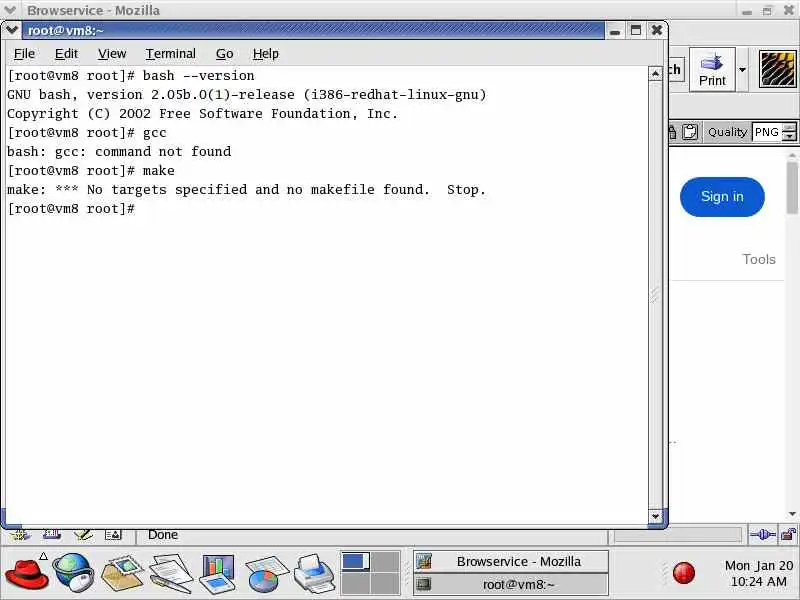
Task: Click the Quality stepper down arrow
Action: point(789,137)
